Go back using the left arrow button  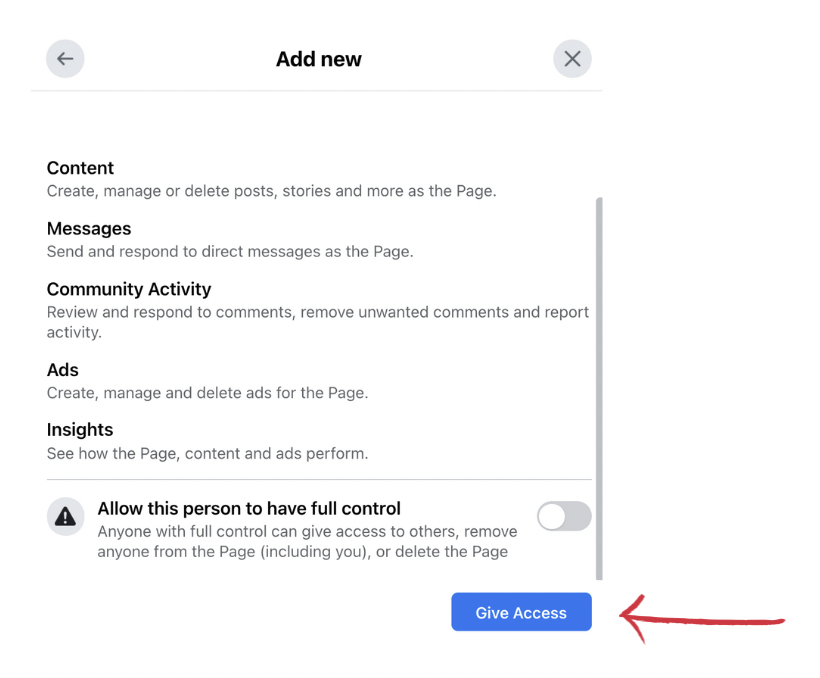tap(65, 59)
